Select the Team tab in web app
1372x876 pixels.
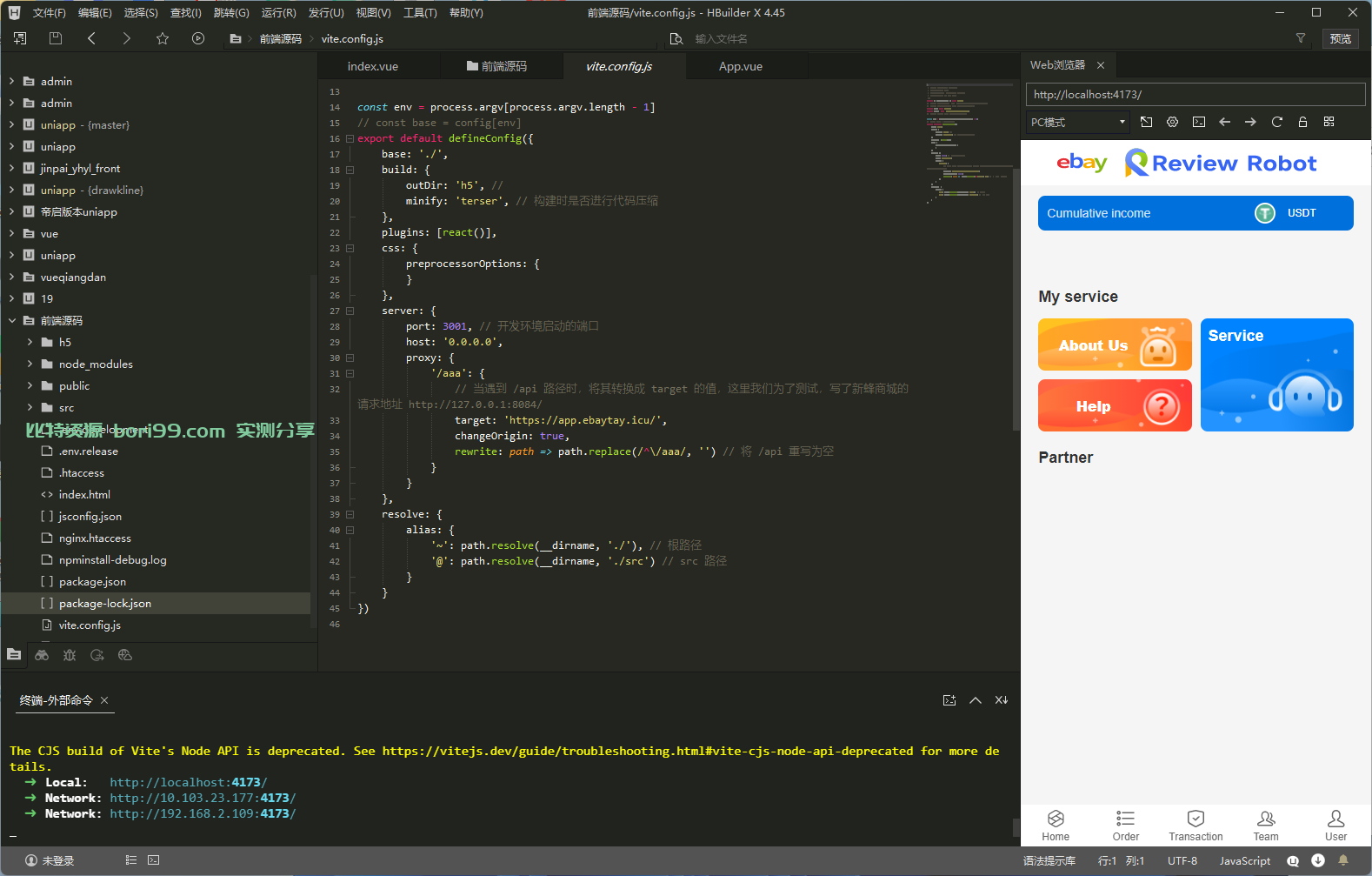[1266, 826]
